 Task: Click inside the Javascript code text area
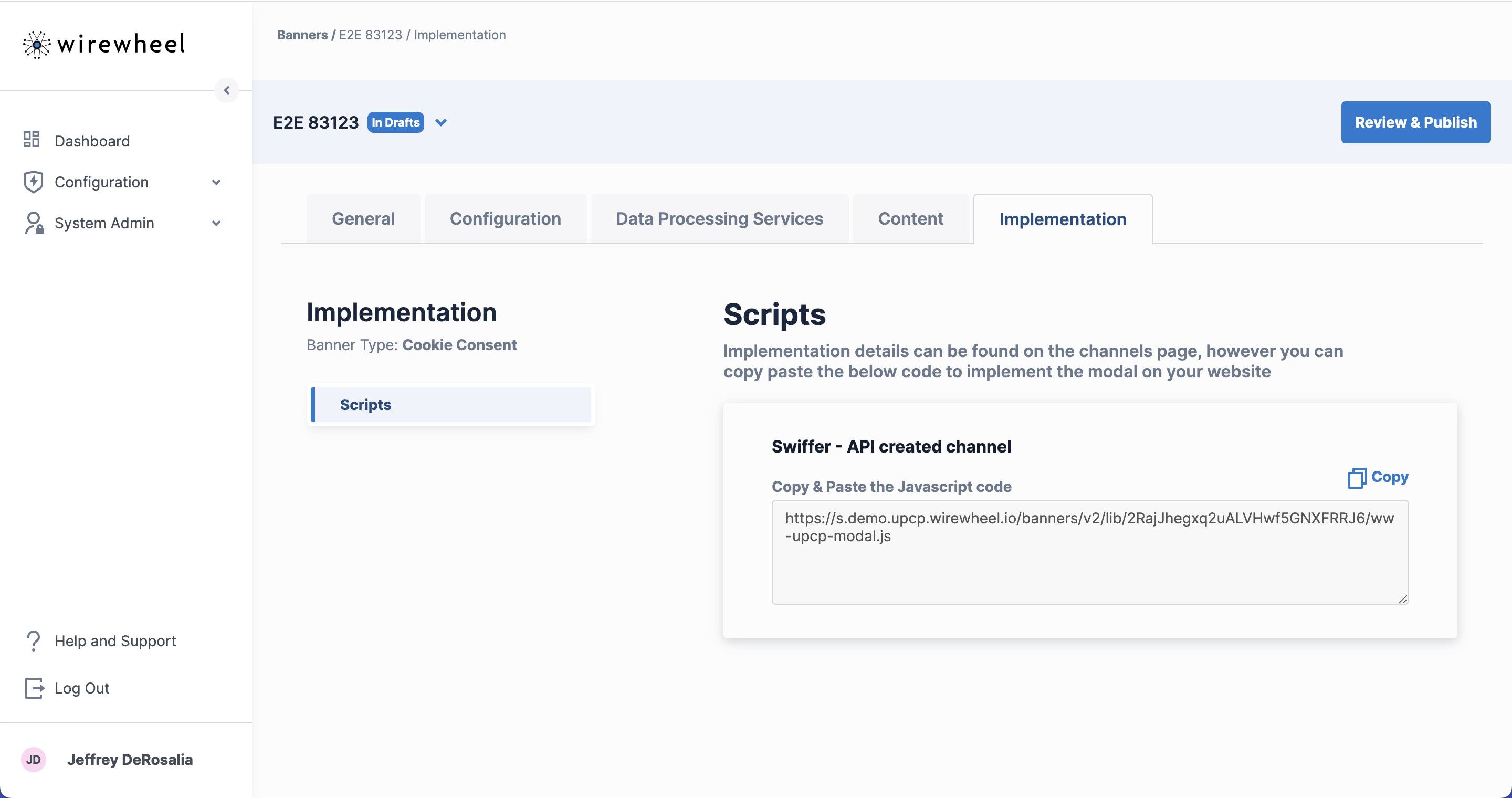[1089, 563]
